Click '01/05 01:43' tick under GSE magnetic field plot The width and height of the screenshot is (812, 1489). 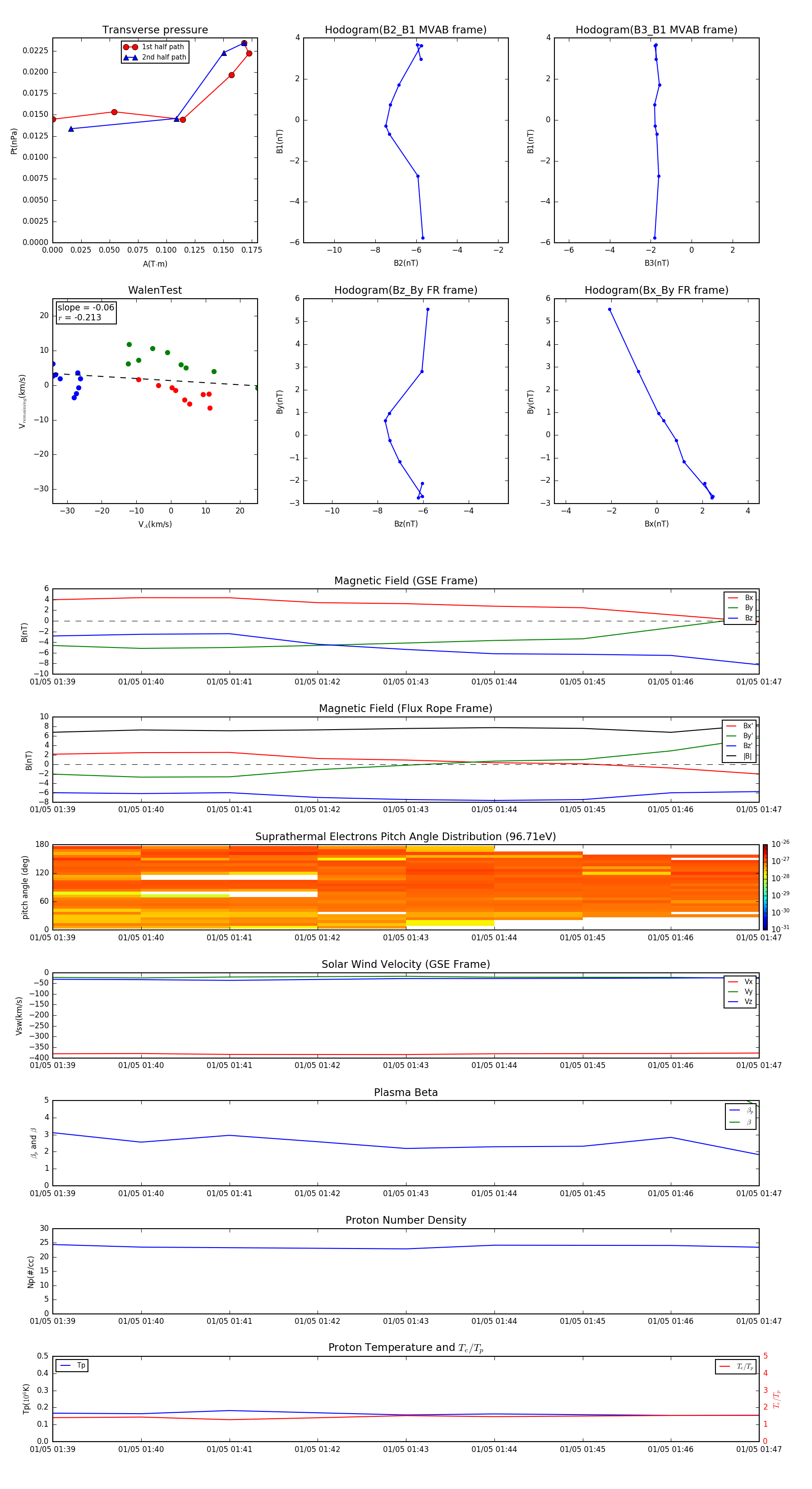(x=406, y=682)
